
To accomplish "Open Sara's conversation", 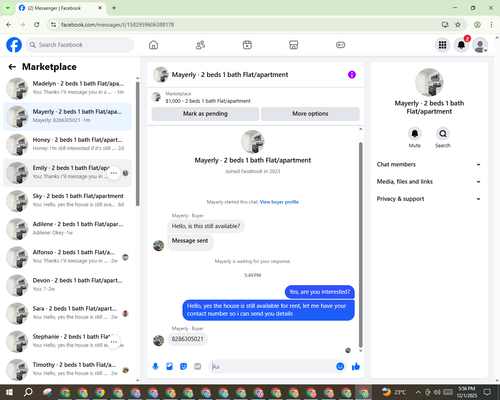I will [x=68, y=313].
